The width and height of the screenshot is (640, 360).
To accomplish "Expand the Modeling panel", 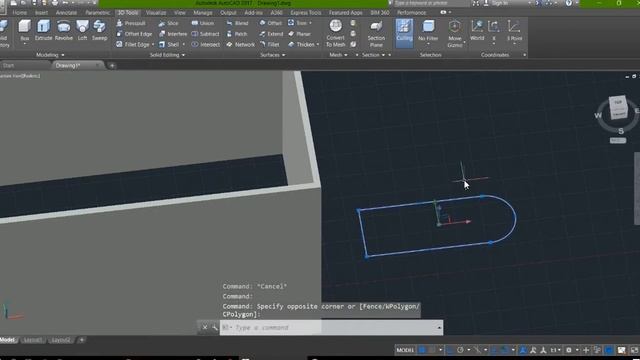I will [x=50, y=55].
